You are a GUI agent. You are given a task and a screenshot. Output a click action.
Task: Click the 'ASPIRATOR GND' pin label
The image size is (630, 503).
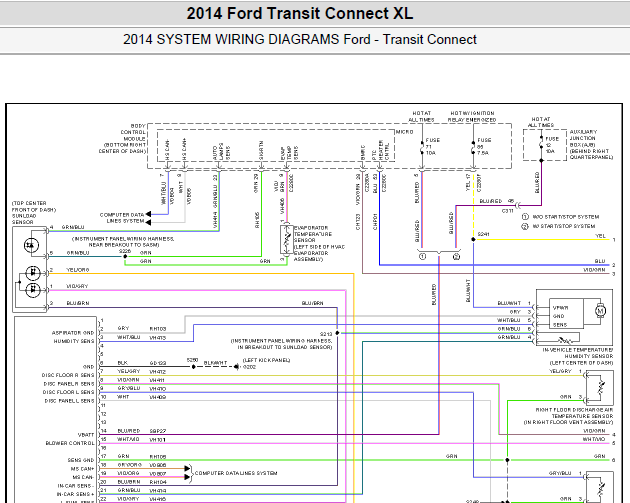point(73,333)
